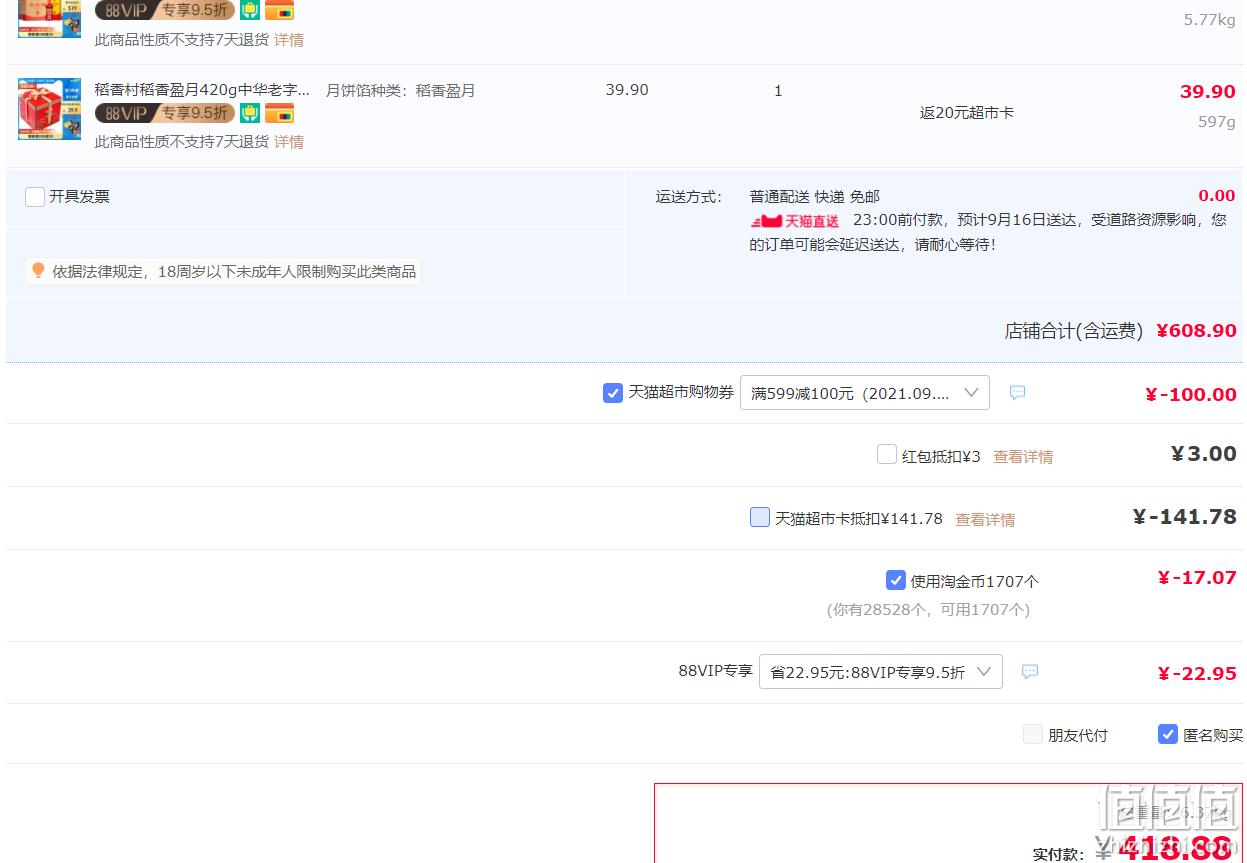
Task: Click the 597g weight text
Action: [1217, 122]
